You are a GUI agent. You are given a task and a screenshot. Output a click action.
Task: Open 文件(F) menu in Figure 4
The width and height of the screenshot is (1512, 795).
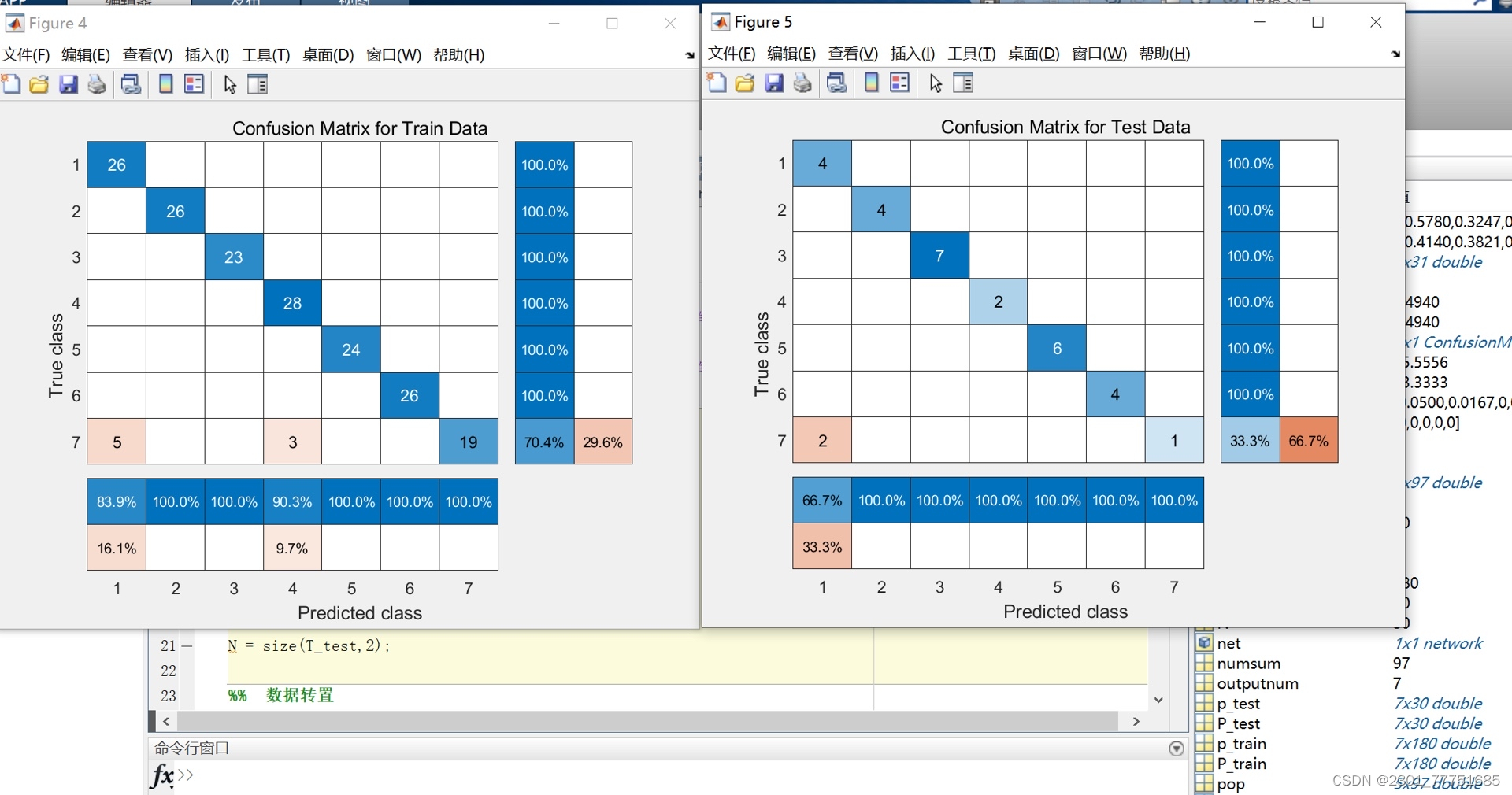coord(26,54)
